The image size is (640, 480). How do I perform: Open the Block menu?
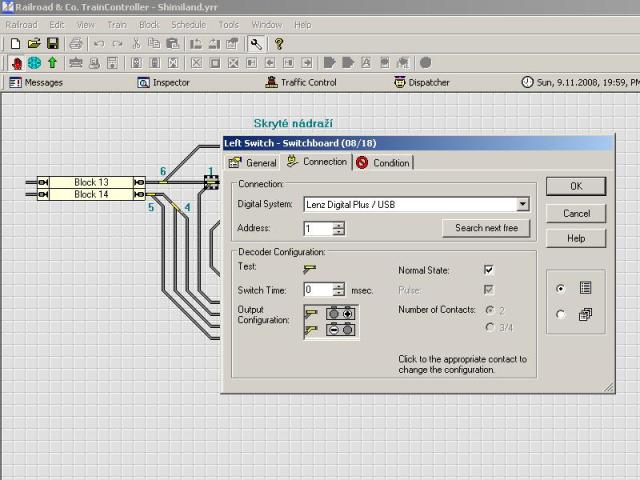149,25
